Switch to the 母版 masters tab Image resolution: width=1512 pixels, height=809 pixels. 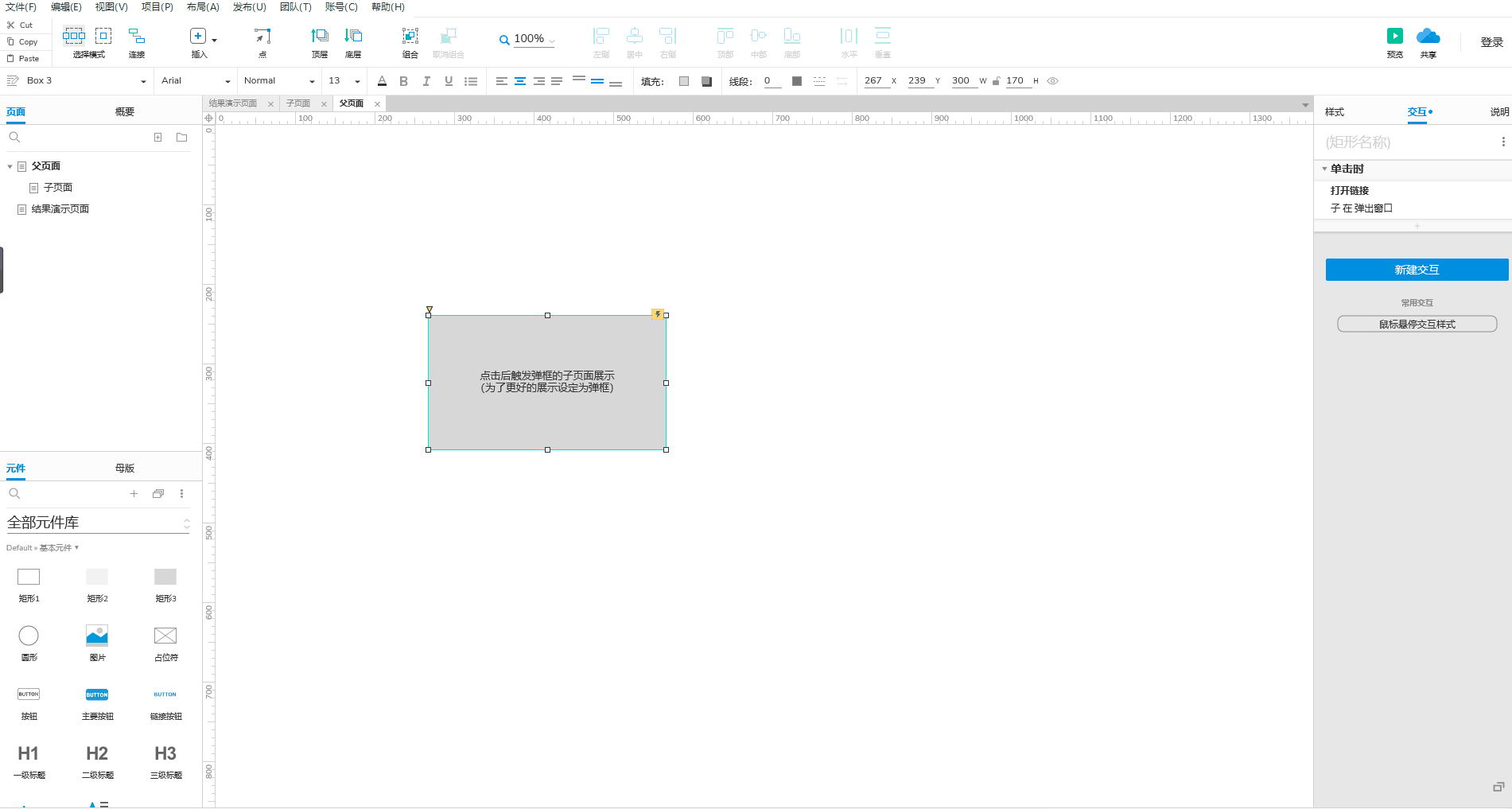coord(125,469)
